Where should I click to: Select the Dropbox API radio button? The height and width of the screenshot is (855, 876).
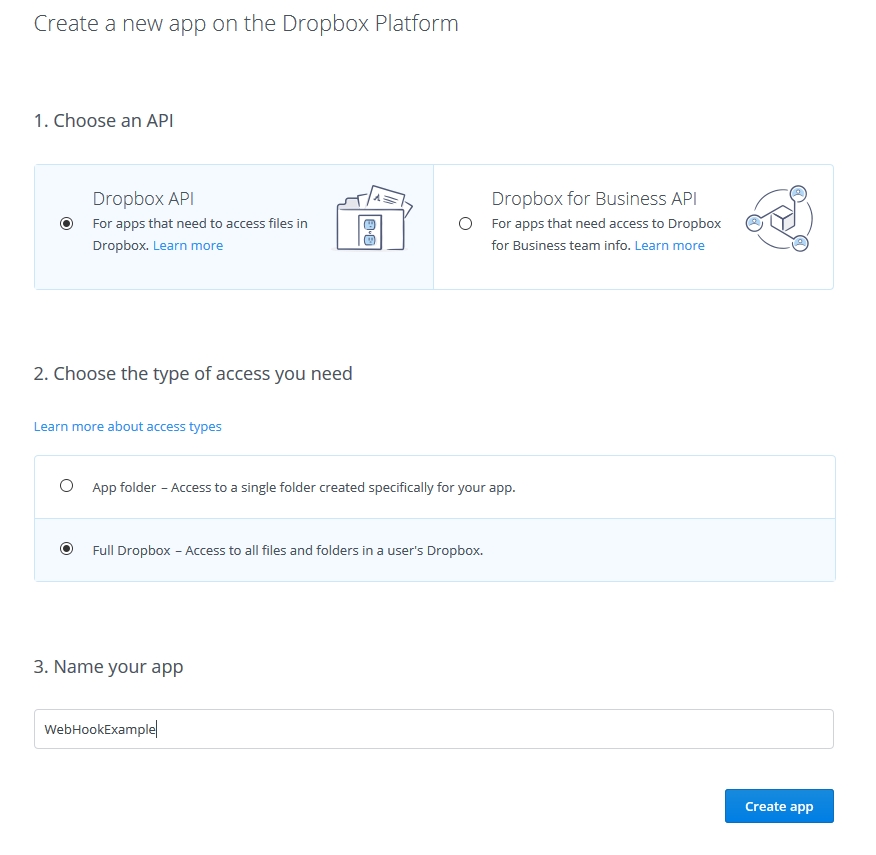tap(66, 224)
